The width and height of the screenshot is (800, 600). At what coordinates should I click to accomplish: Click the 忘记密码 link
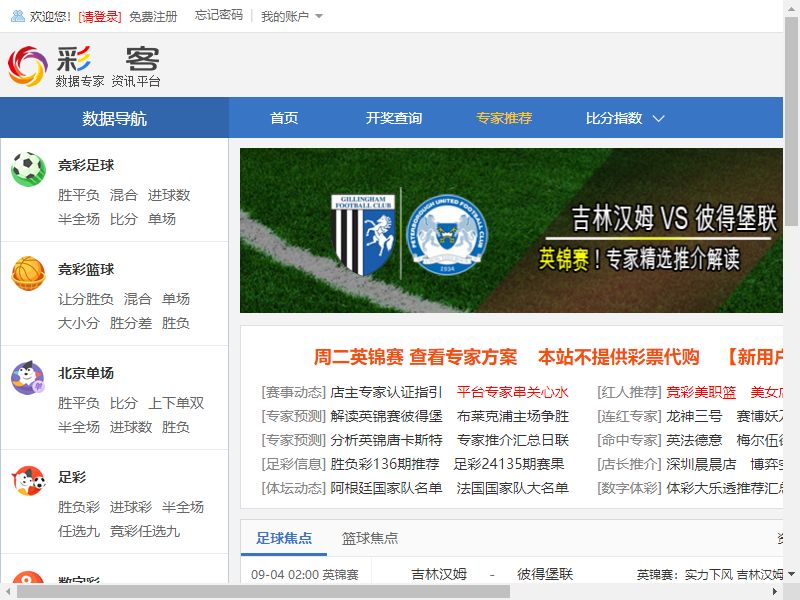(218, 15)
